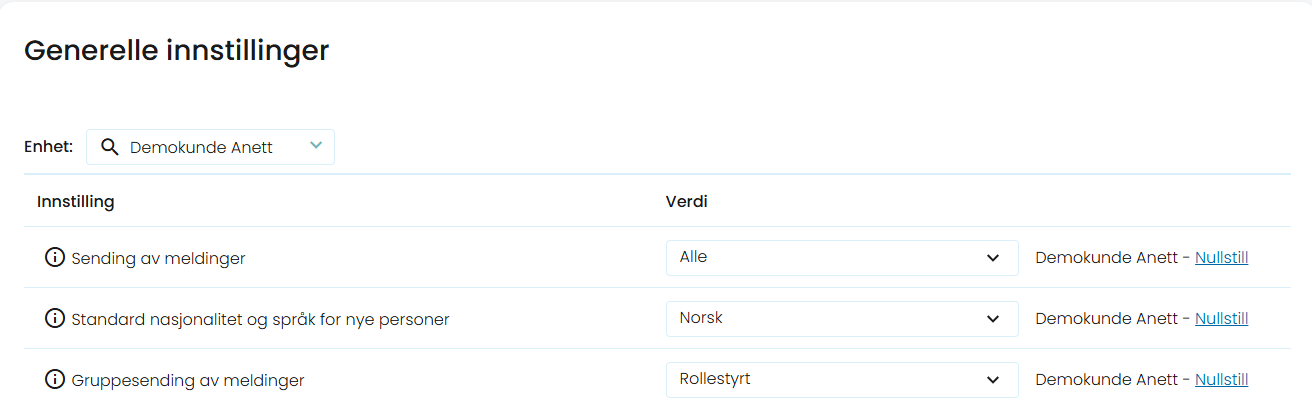The image size is (1312, 408).
Task: Click Demokunde Anett text beside the Norsk row
Action: point(1107,319)
